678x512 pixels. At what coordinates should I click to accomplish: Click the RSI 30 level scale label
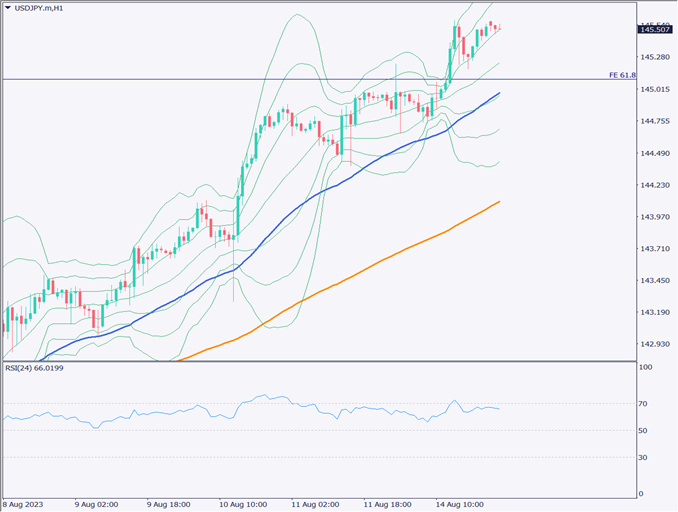coord(645,458)
